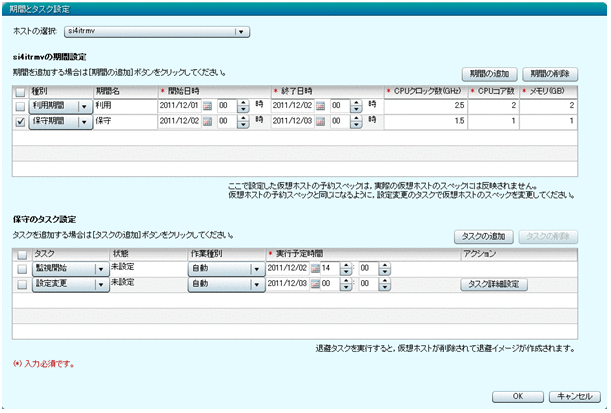This screenshot has height=413, width=611.
Task: Click the 期間の追加 button
Action: pos(490,74)
